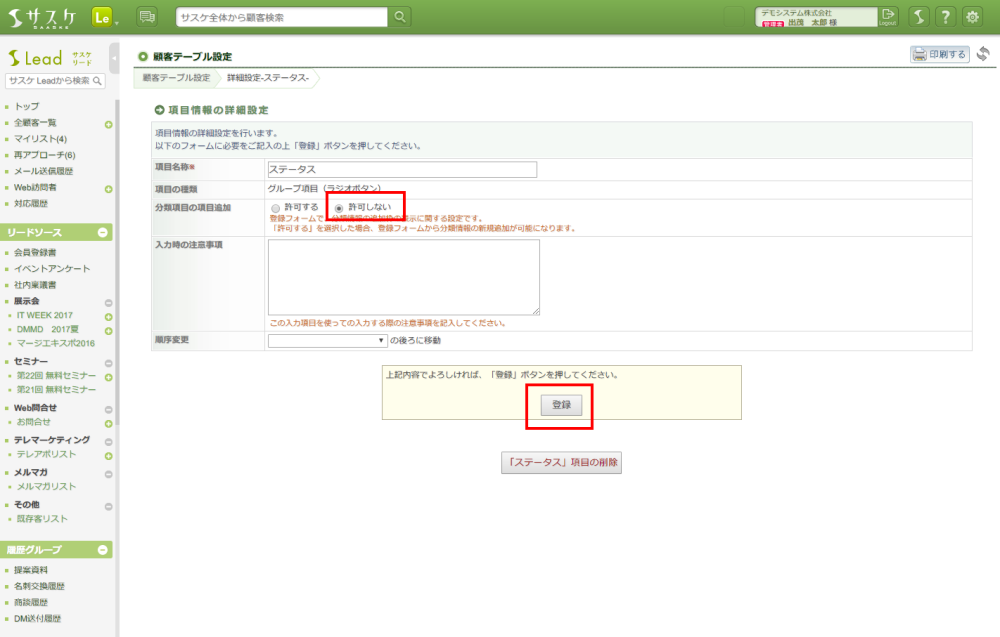The image size is (1000, 637).
Task: Click plus icon next to DMMD 2017夏
Action: (x=108, y=331)
